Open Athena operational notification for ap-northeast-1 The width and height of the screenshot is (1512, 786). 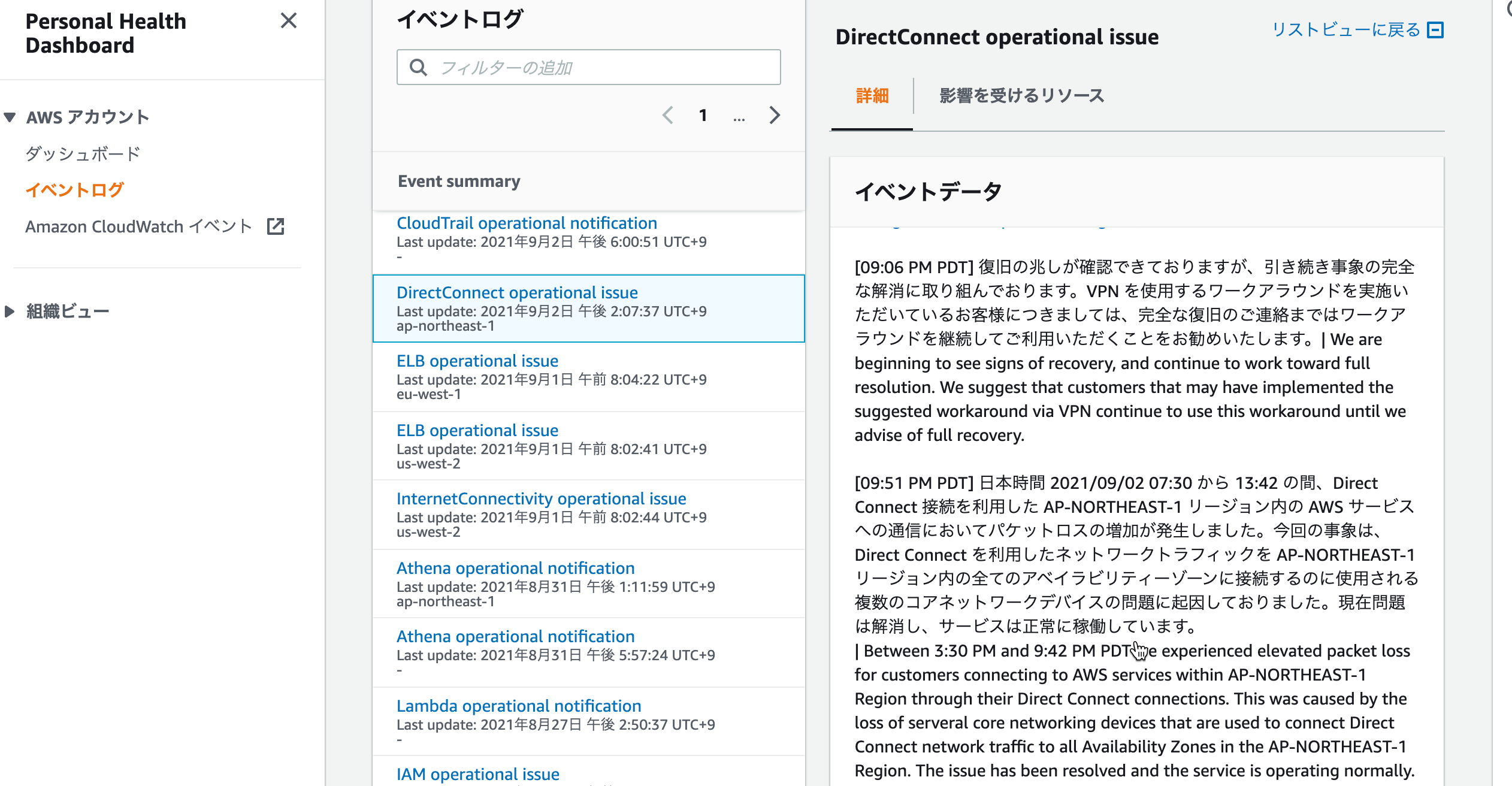click(516, 568)
